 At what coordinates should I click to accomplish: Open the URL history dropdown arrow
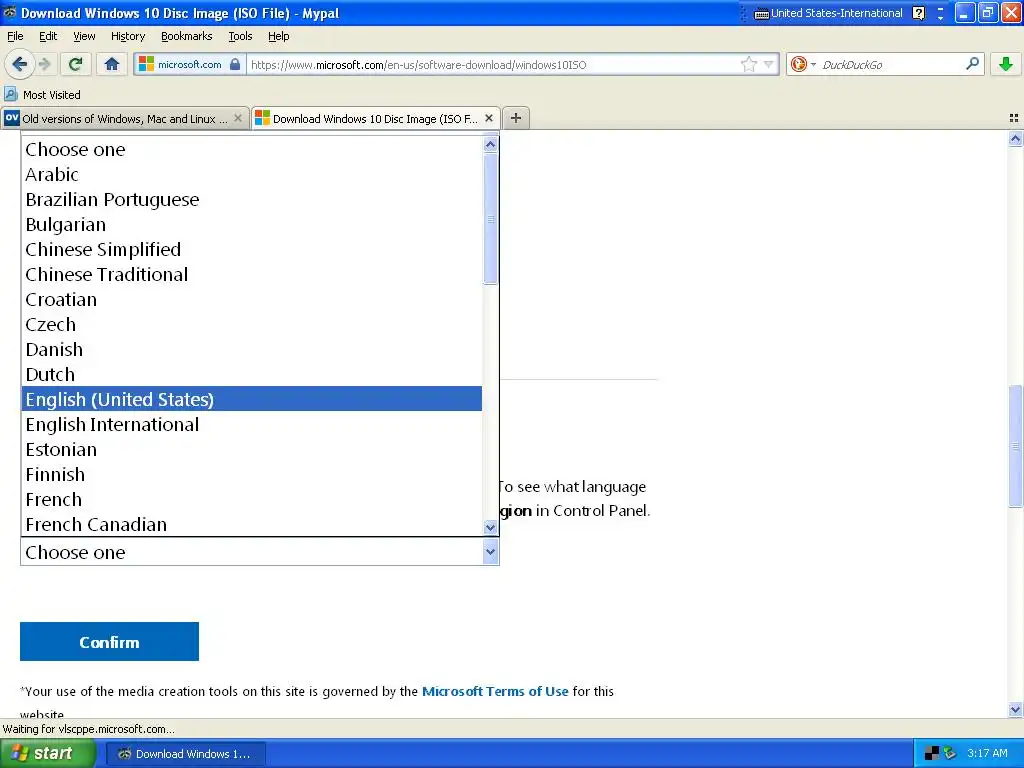[769, 64]
